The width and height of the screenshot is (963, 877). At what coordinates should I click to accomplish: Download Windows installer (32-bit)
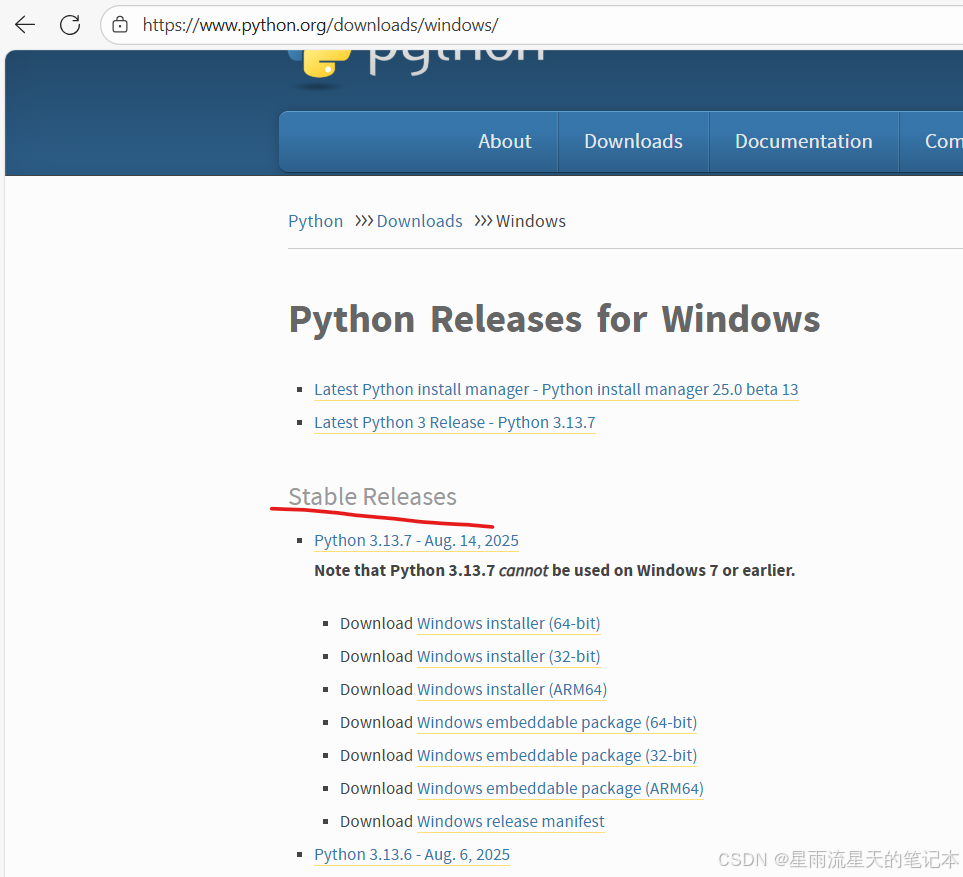click(x=509, y=657)
